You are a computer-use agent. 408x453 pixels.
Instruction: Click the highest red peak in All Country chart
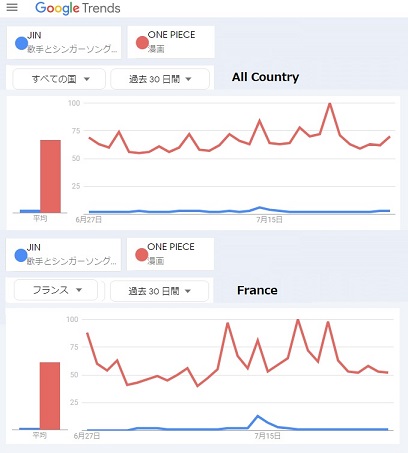[x=330, y=104]
